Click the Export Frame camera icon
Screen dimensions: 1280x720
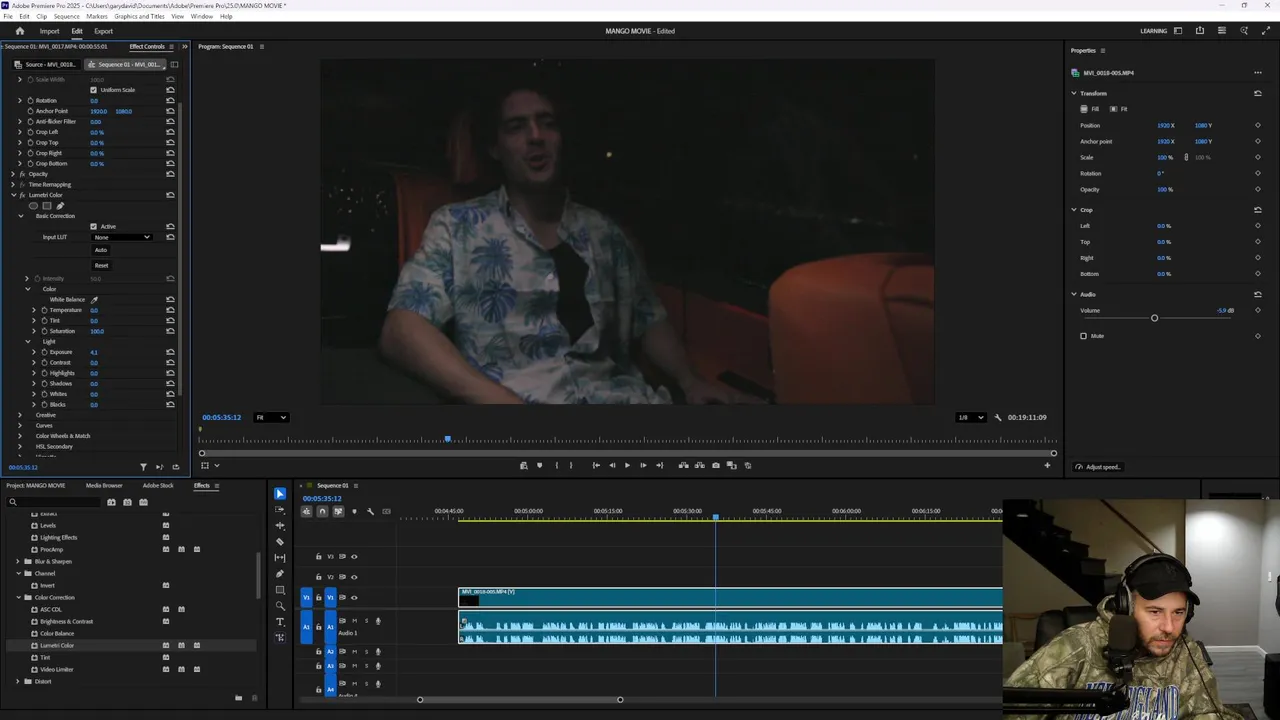pyautogui.click(x=715, y=465)
